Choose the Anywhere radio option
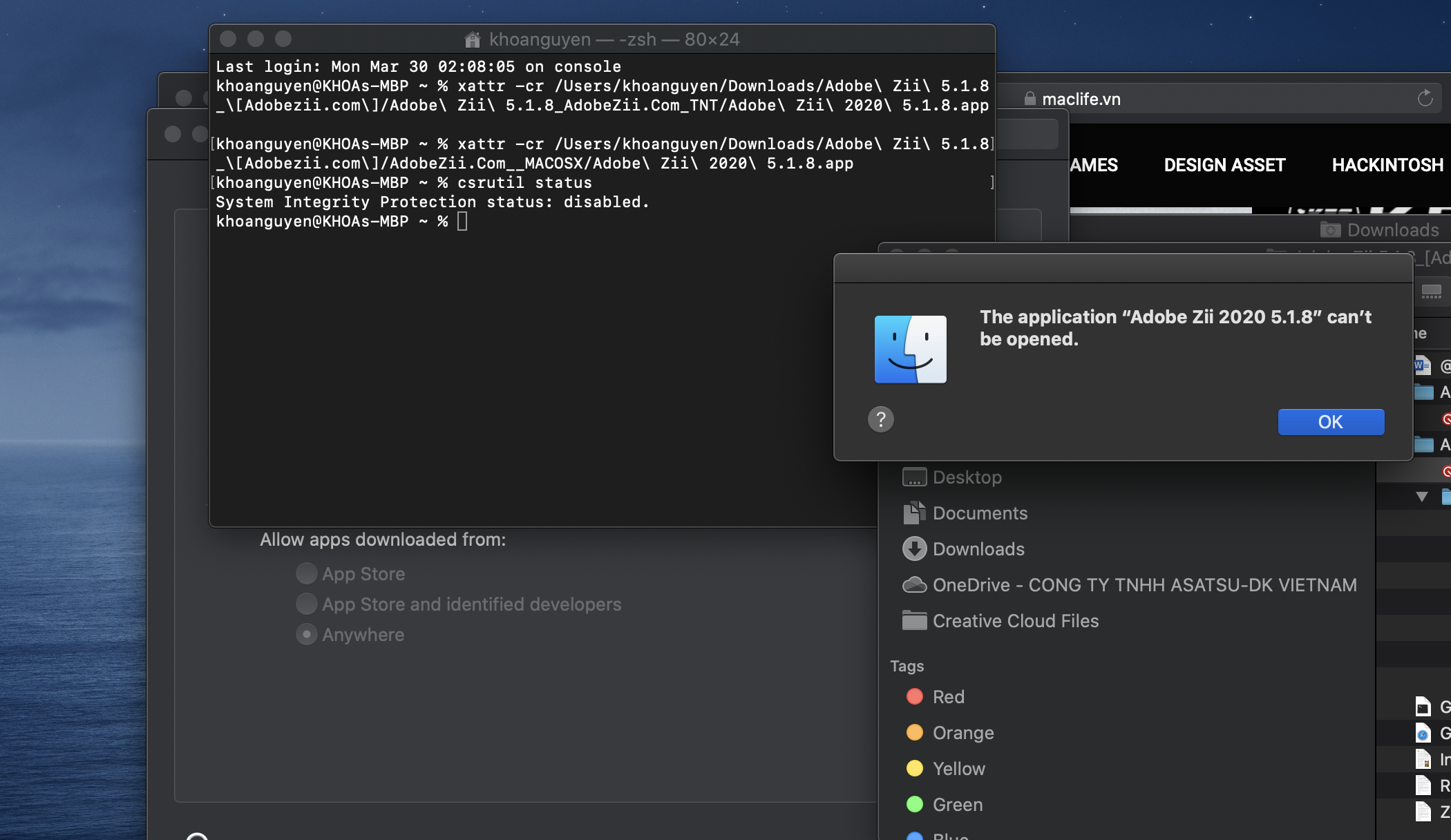 [307, 634]
